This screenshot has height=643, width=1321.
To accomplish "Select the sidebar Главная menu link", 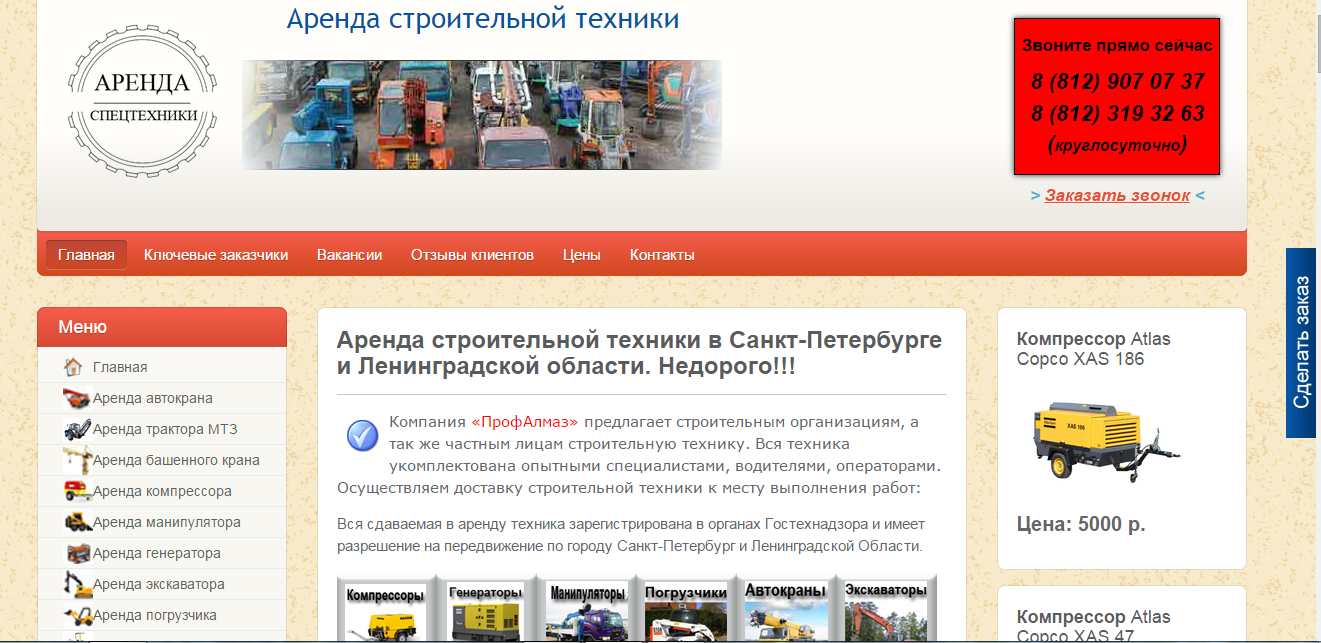I will pos(120,367).
